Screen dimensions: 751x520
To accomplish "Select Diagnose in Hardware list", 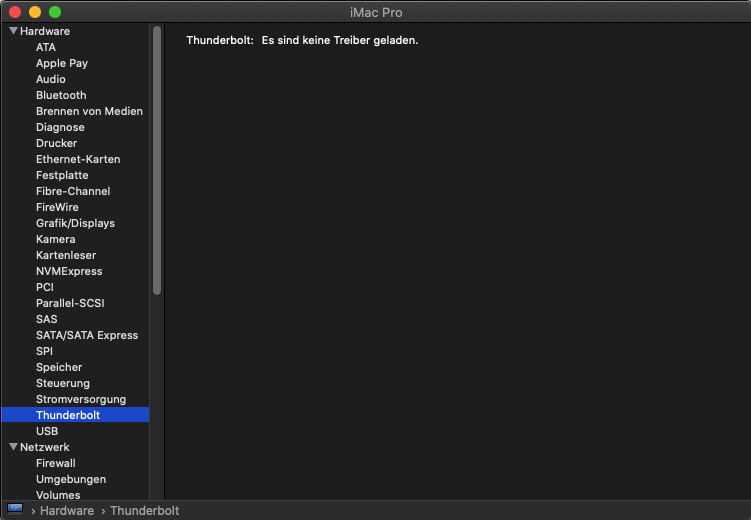I will (x=60, y=127).
